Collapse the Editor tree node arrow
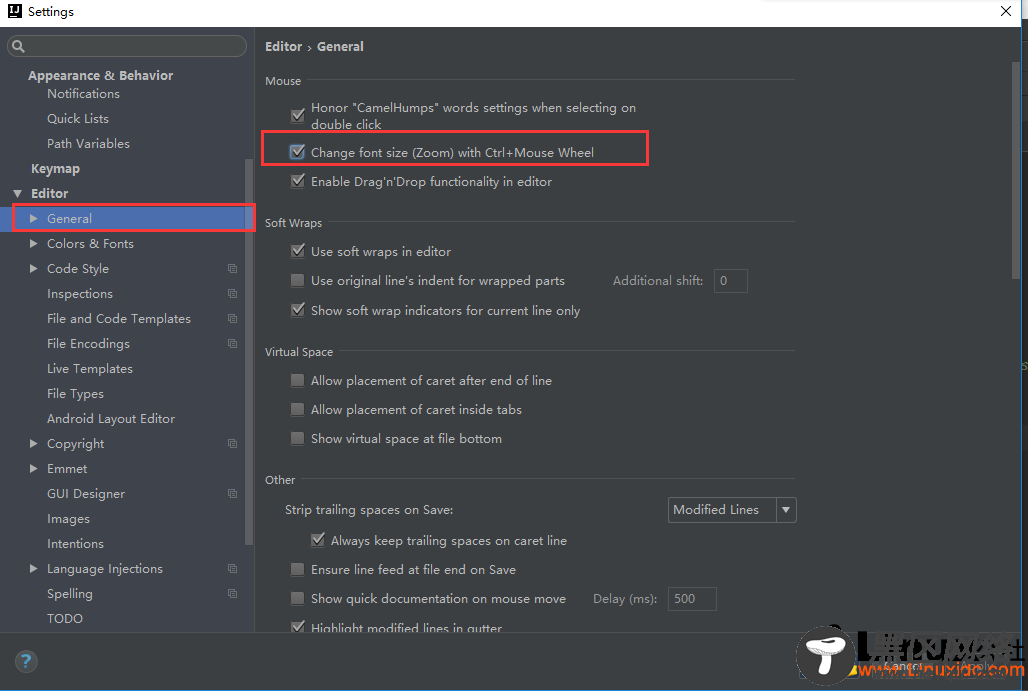Screen dimensions: 1028x691 click(x=18, y=193)
